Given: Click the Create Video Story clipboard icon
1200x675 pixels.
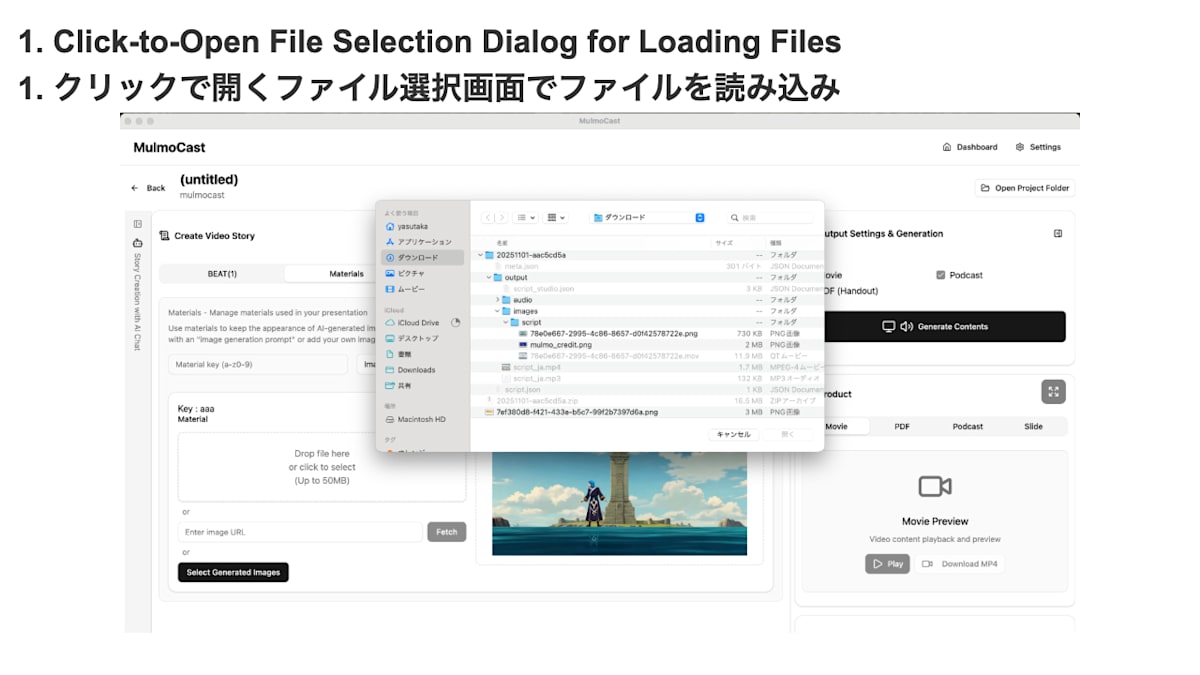Looking at the screenshot, I should (x=163, y=236).
